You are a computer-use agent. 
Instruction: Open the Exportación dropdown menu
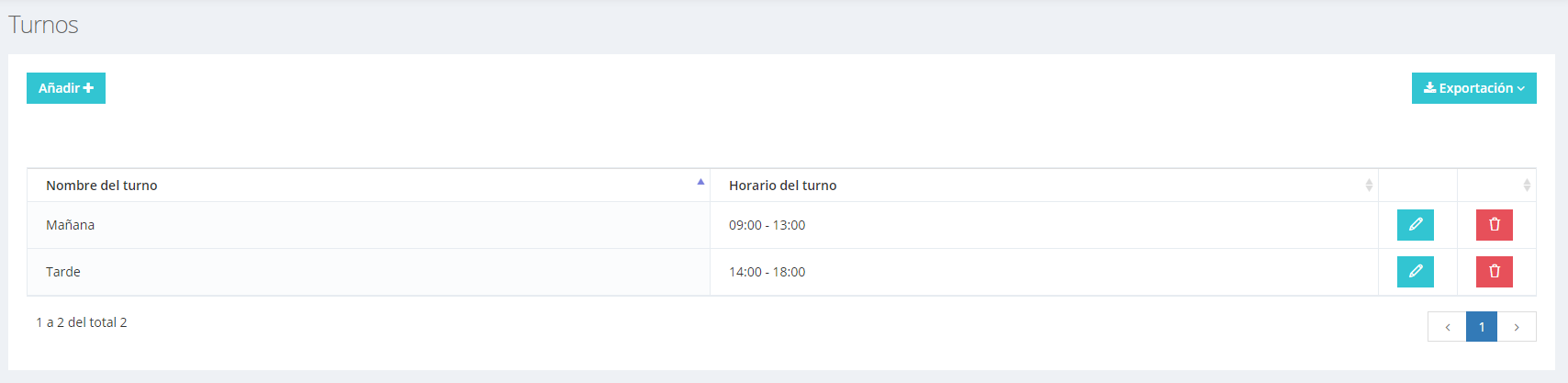(1473, 88)
